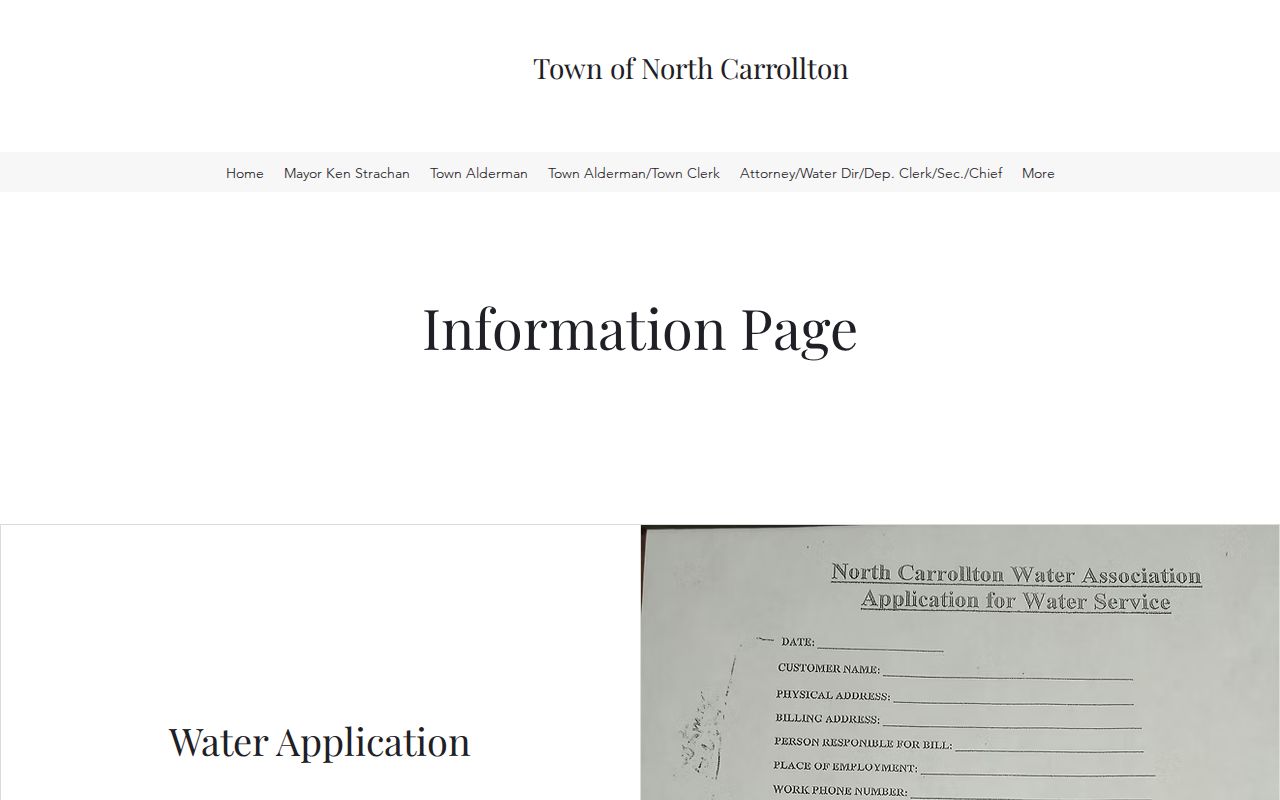Open the water application form image
Screen dimensions: 1280x800
click(960, 662)
